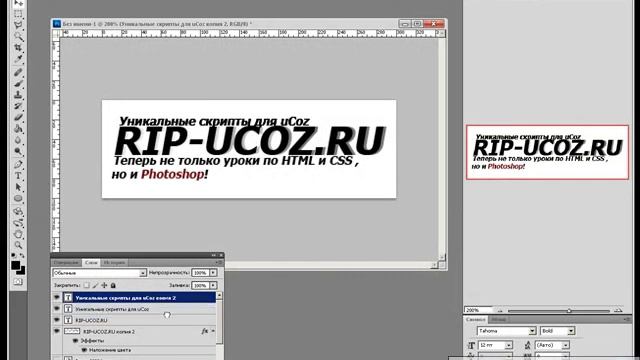Select the Eyedropper tool
Viewport: 640px width, 360px height.
tap(18, 59)
